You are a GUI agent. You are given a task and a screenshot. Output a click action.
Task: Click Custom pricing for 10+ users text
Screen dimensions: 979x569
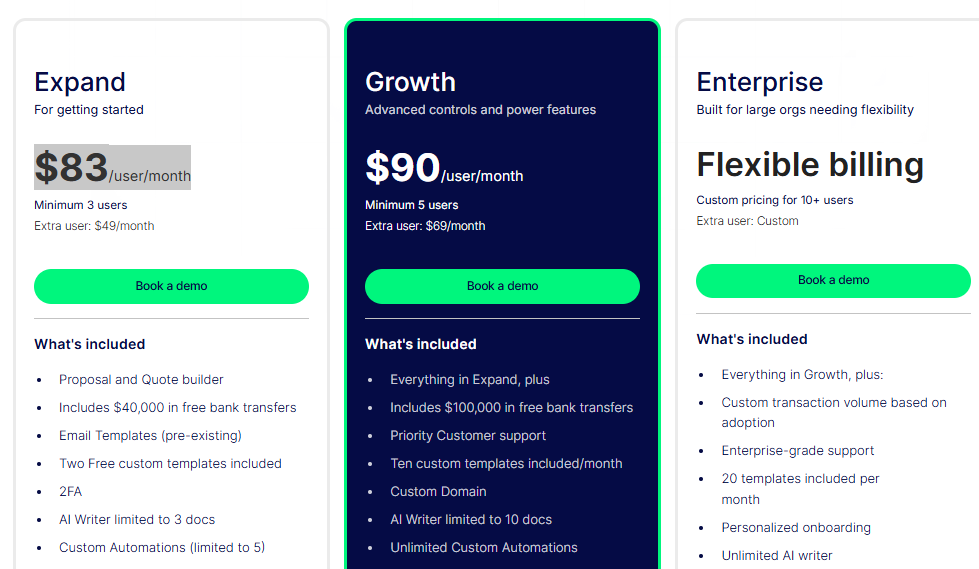(x=775, y=200)
